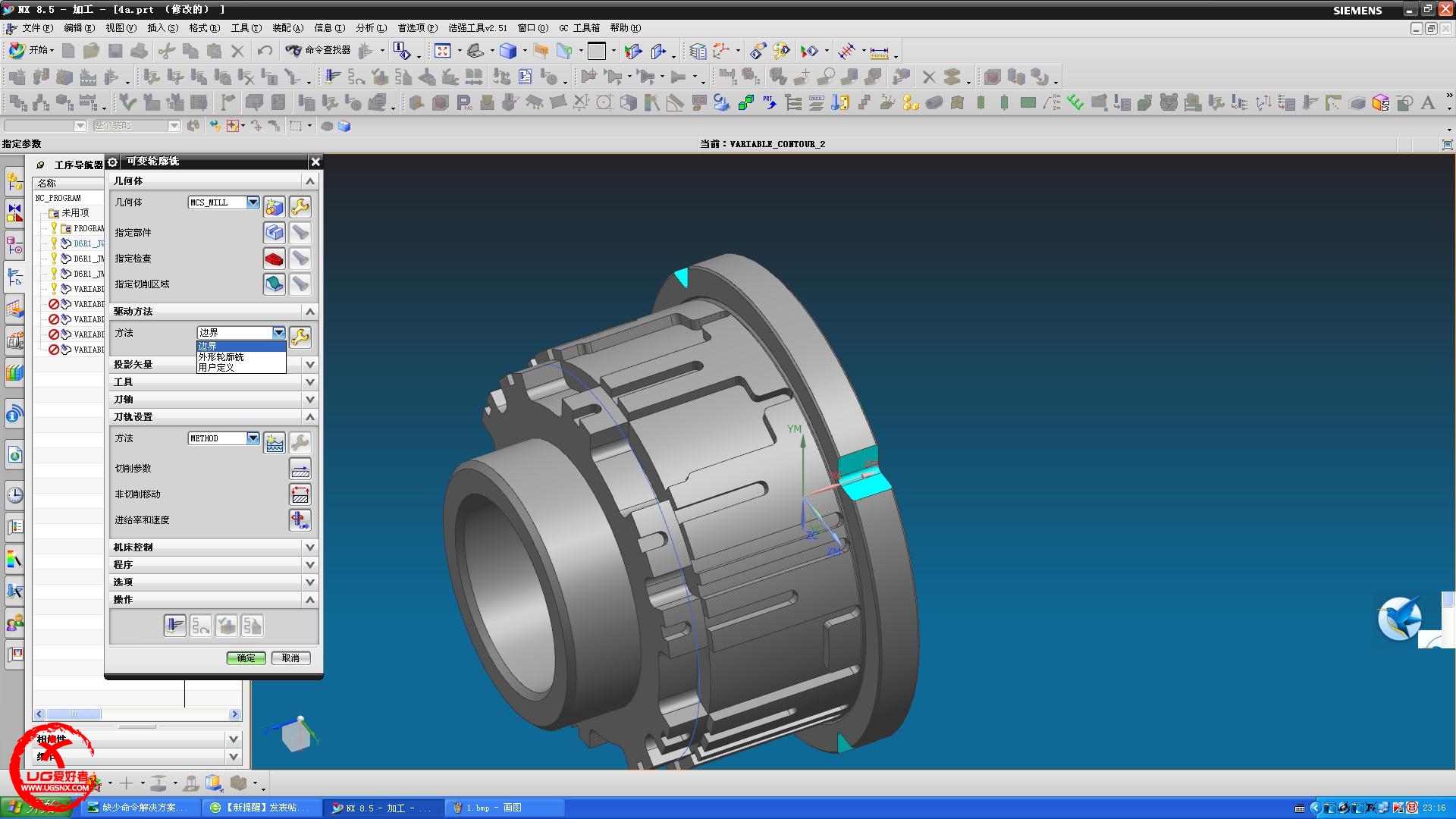Expand the 机床控制 section
This screenshot has width=1456, height=819.
tap(309, 548)
